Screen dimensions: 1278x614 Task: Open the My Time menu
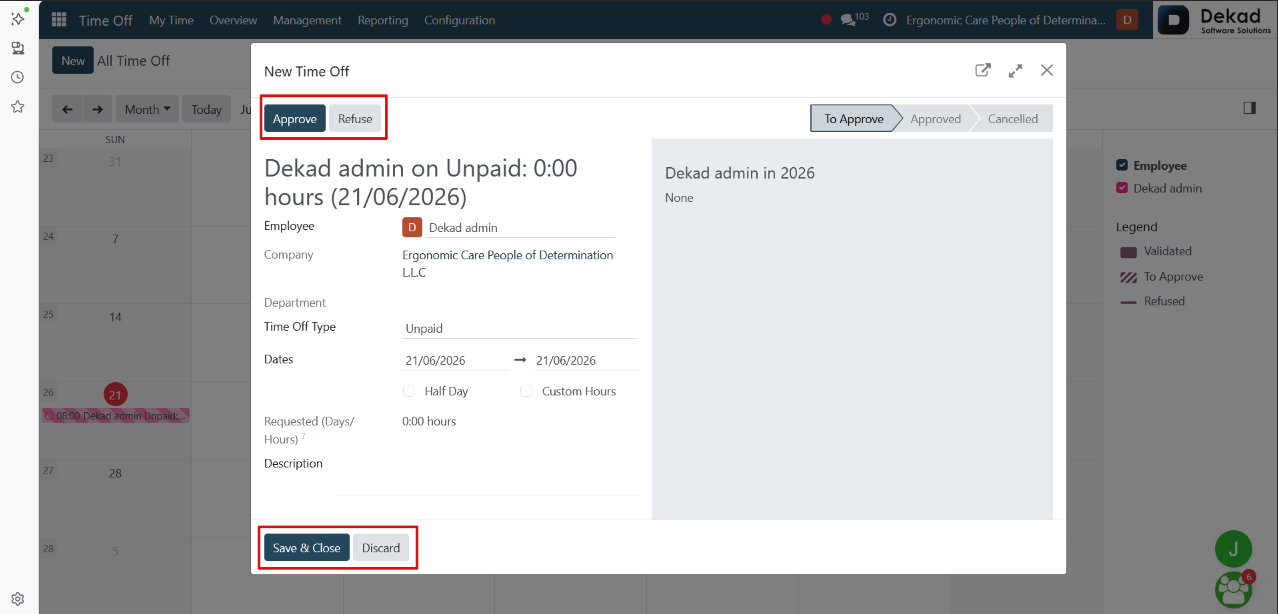coord(171,20)
